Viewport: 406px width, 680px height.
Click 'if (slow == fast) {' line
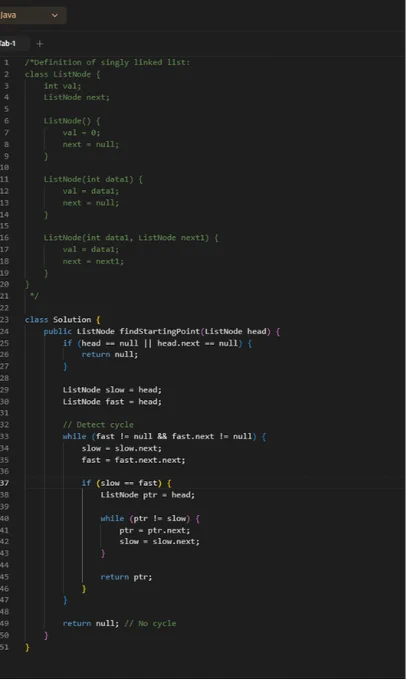click(x=126, y=483)
